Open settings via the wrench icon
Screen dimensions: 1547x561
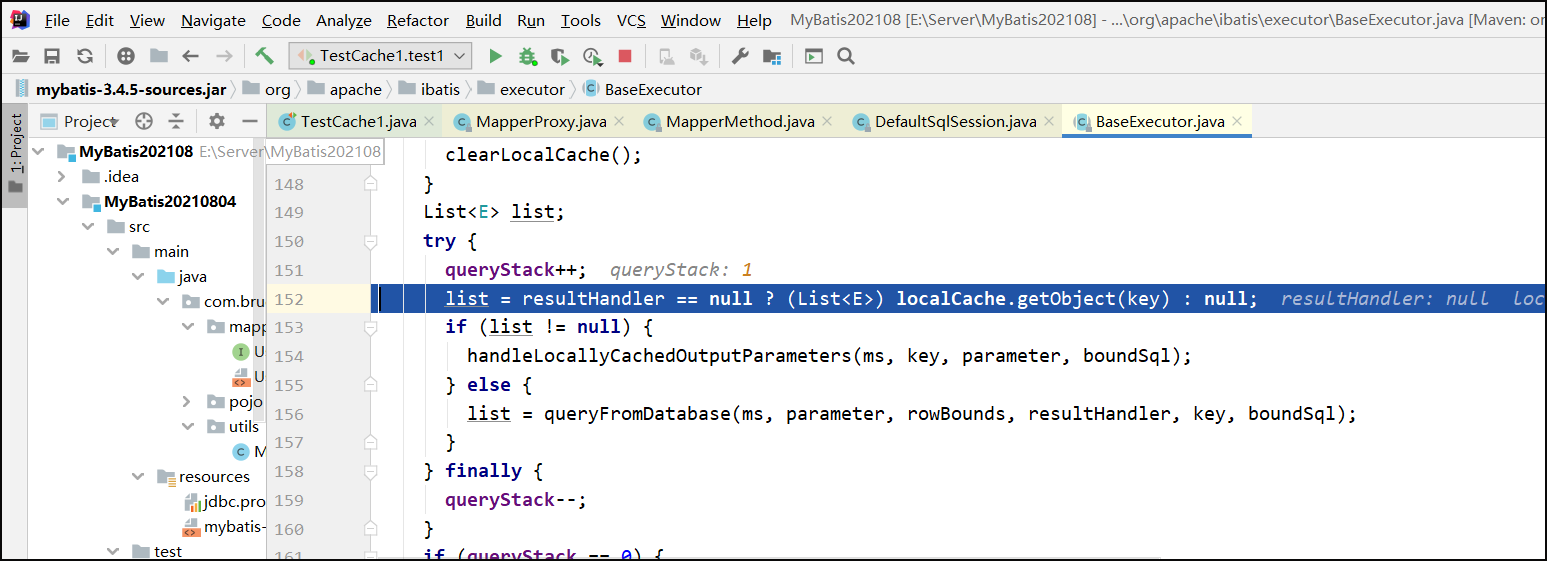click(x=740, y=56)
